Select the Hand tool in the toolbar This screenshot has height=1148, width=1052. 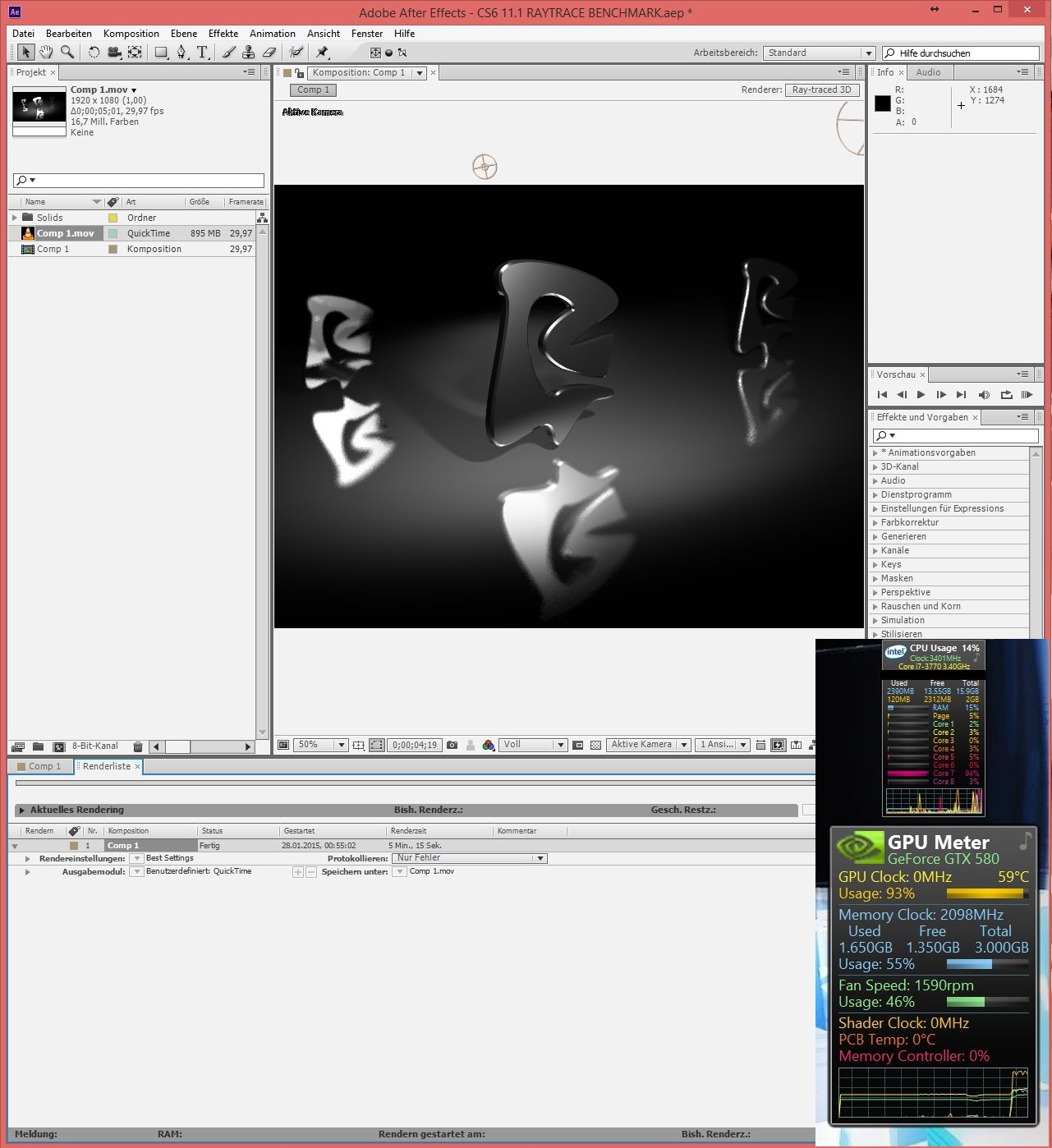tap(46, 52)
